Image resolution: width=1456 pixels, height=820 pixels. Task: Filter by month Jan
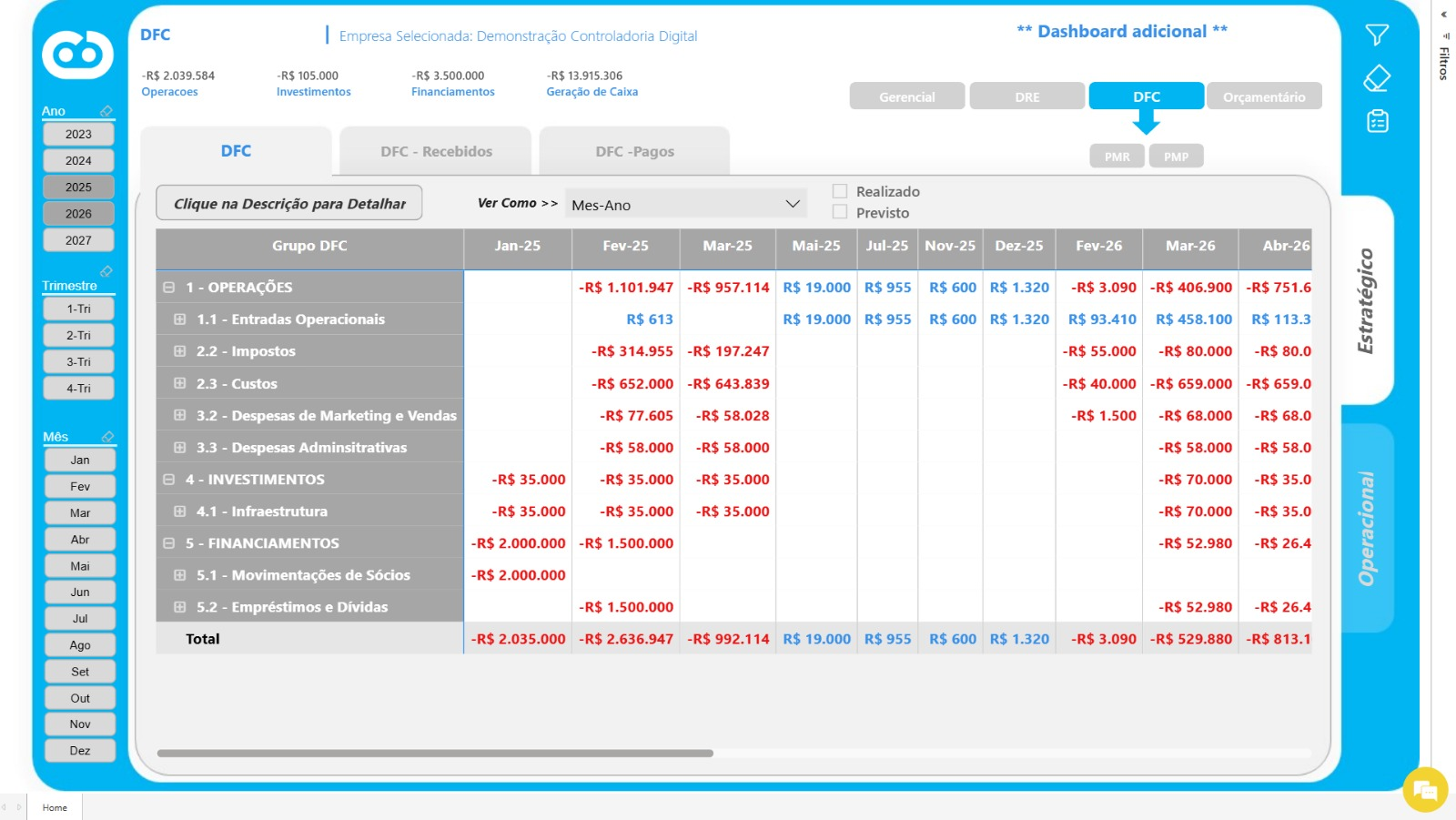pos(80,460)
